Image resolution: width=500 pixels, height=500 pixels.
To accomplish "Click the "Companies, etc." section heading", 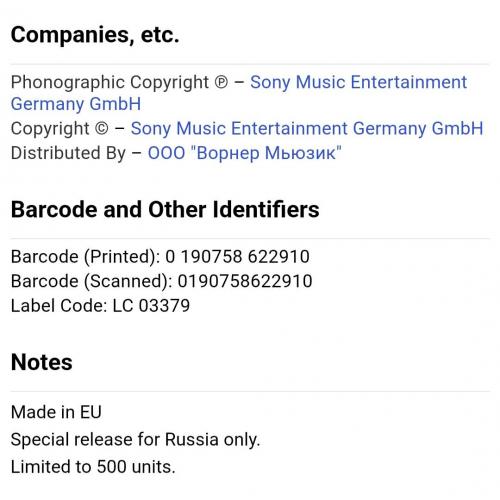I will [x=95, y=35].
